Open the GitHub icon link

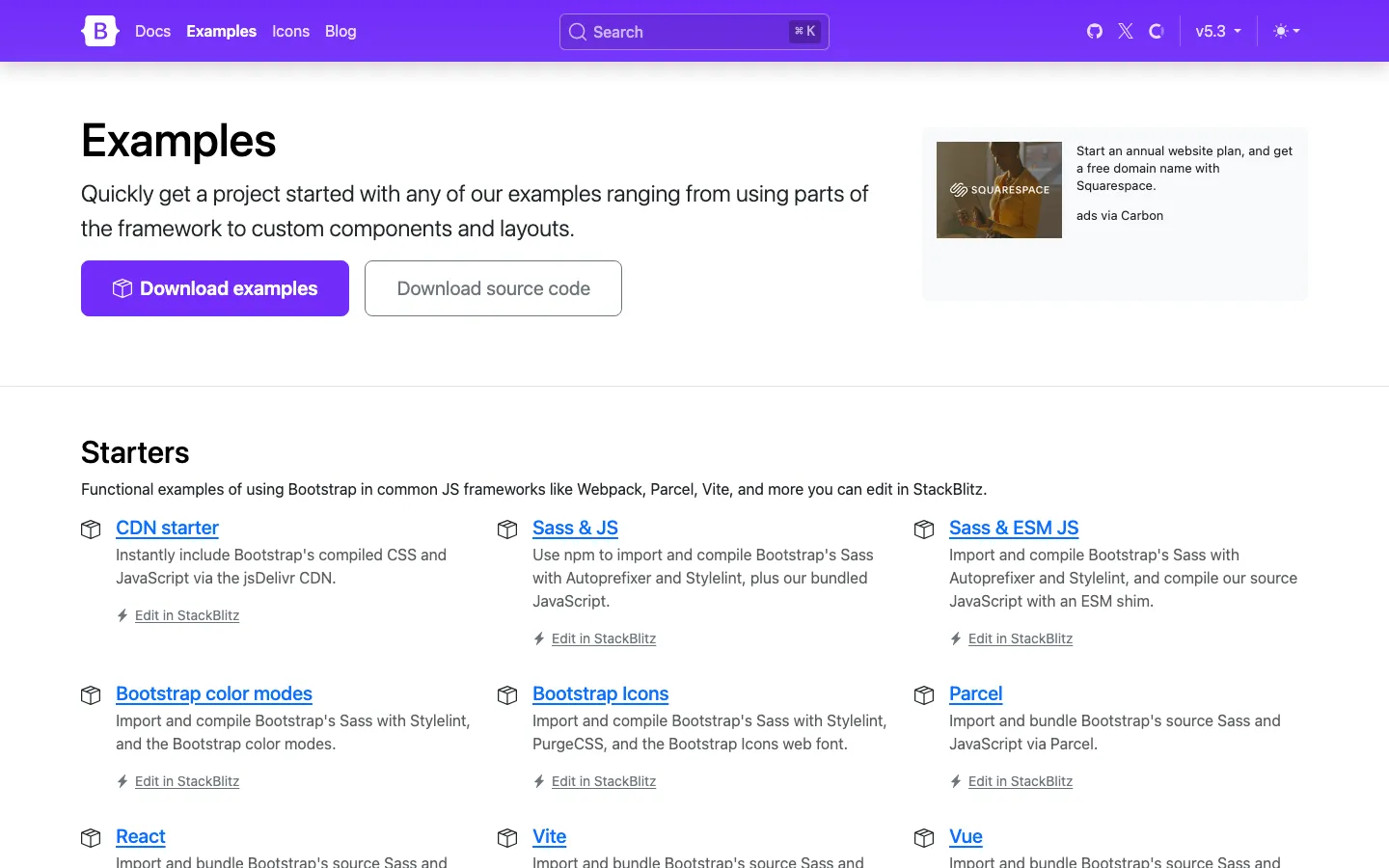tap(1095, 31)
